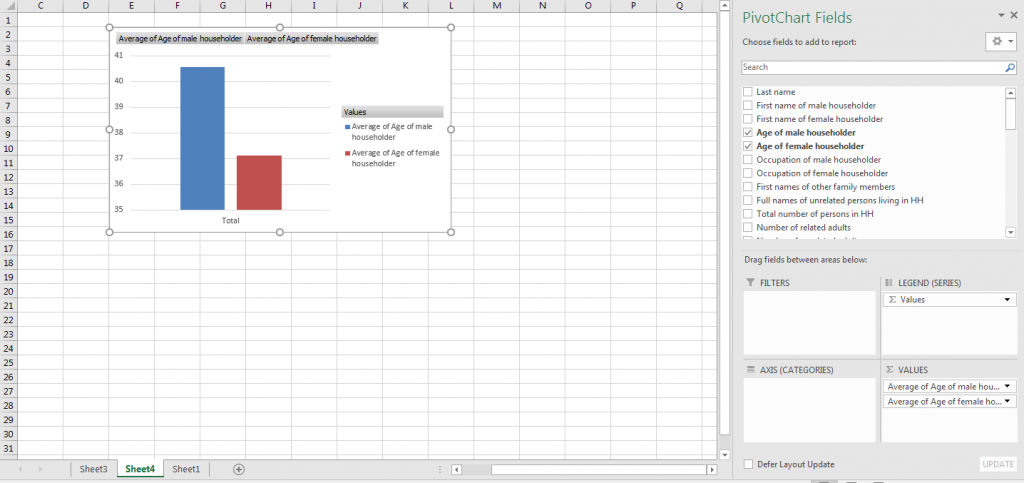Click in the field Search box
Screen dimensions: 1024x483
click(x=870, y=68)
